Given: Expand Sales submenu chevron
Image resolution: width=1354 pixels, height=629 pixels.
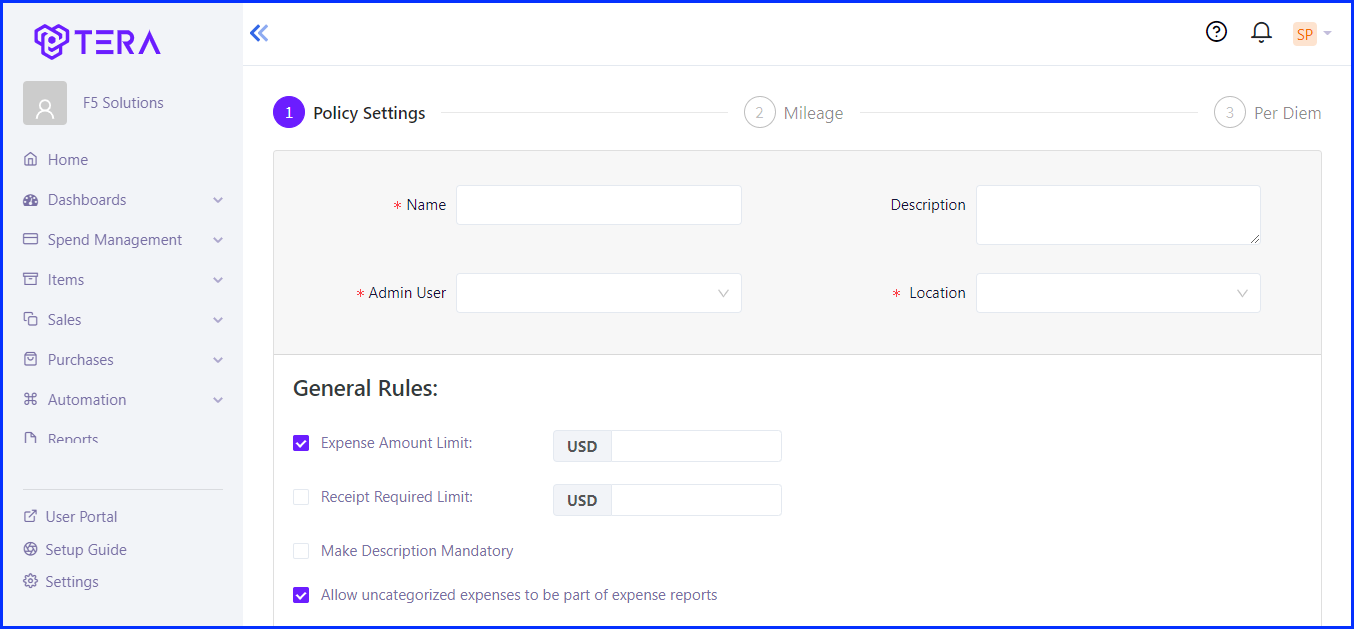Looking at the screenshot, I should tap(218, 320).
